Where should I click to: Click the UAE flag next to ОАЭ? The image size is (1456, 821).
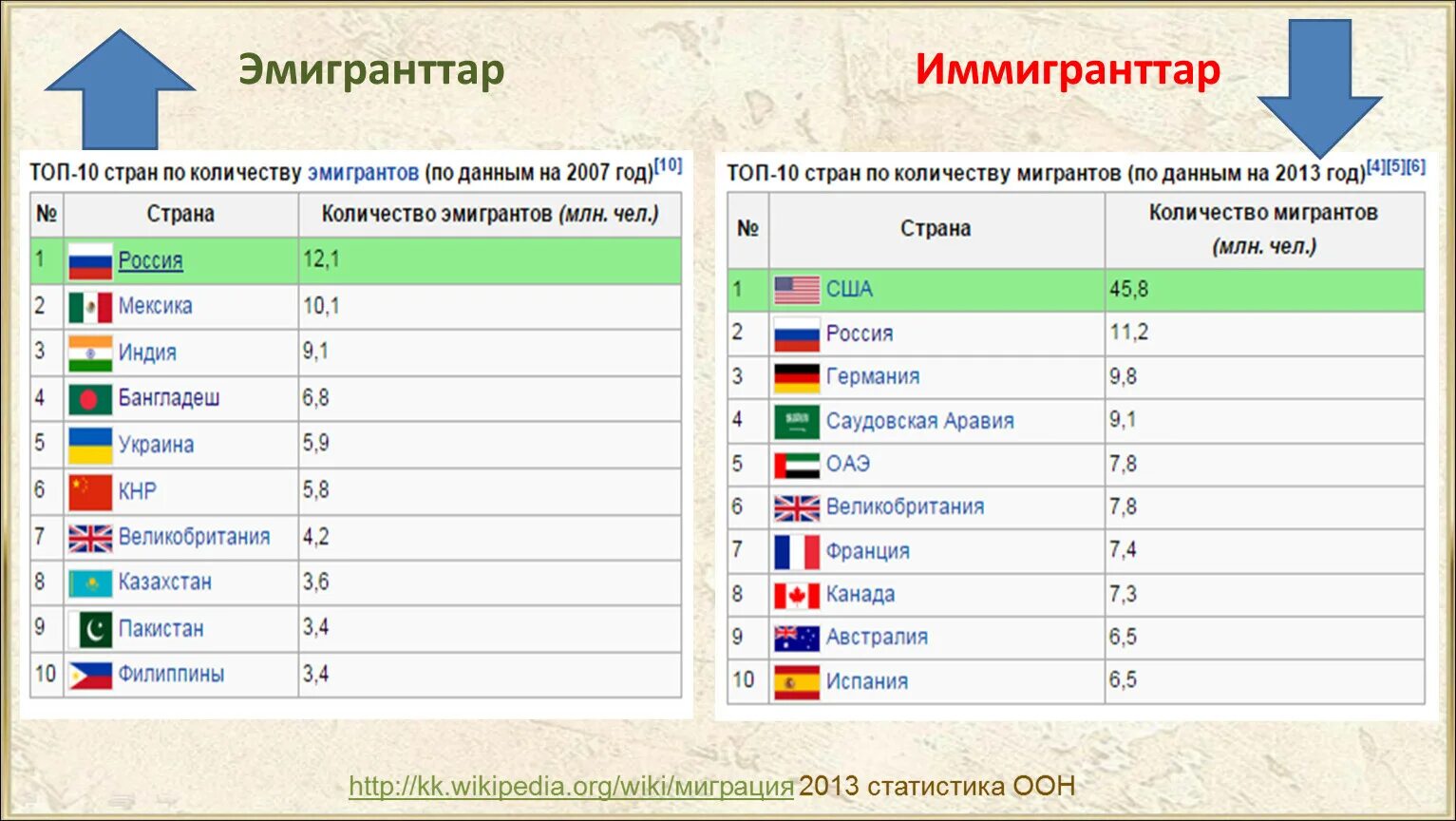click(796, 465)
